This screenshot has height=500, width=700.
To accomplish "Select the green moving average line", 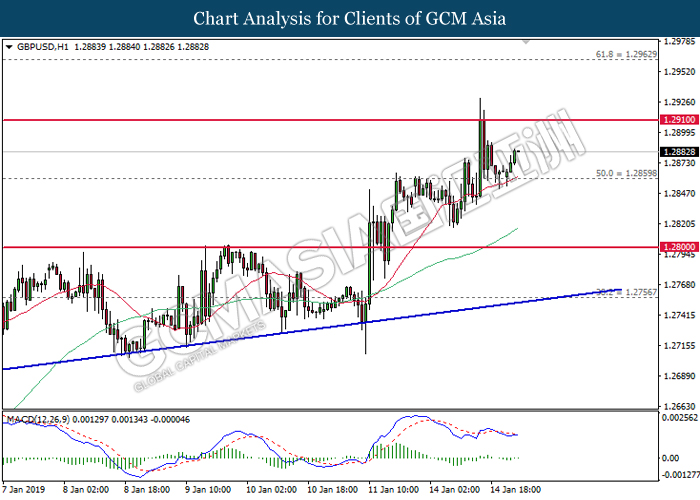I will pyautogui.click(x=450, y=257).
